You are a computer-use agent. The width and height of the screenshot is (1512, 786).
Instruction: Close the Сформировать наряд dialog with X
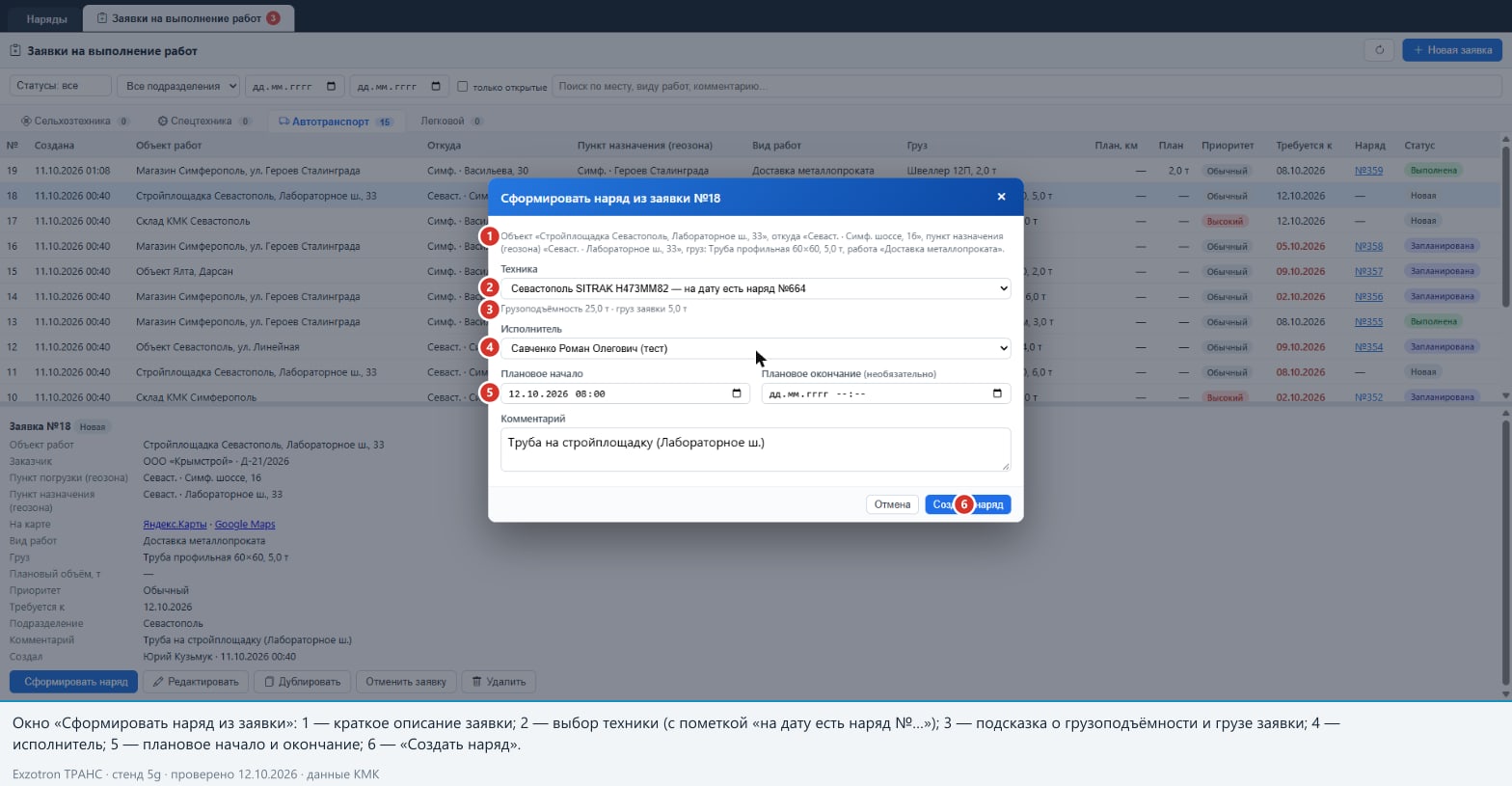[1001, 197]
